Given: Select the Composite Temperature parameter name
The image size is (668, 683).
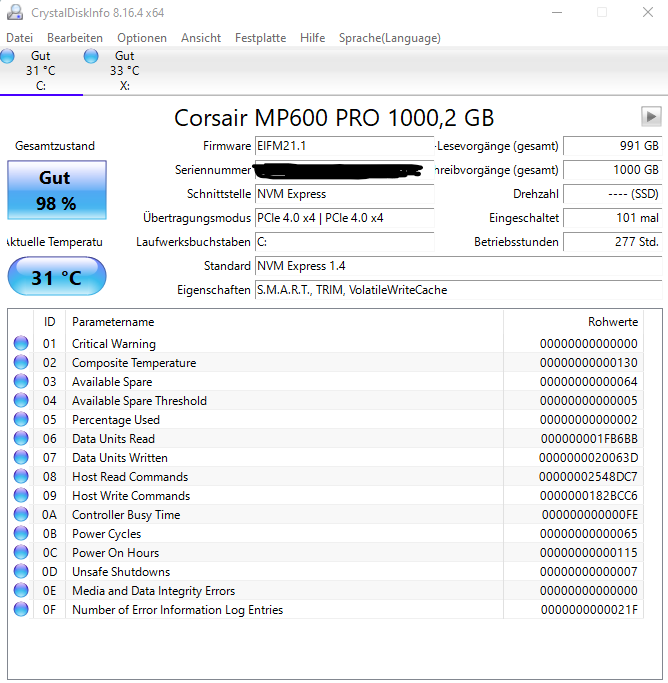Looking at the screenshot, I should pos(134,363).
